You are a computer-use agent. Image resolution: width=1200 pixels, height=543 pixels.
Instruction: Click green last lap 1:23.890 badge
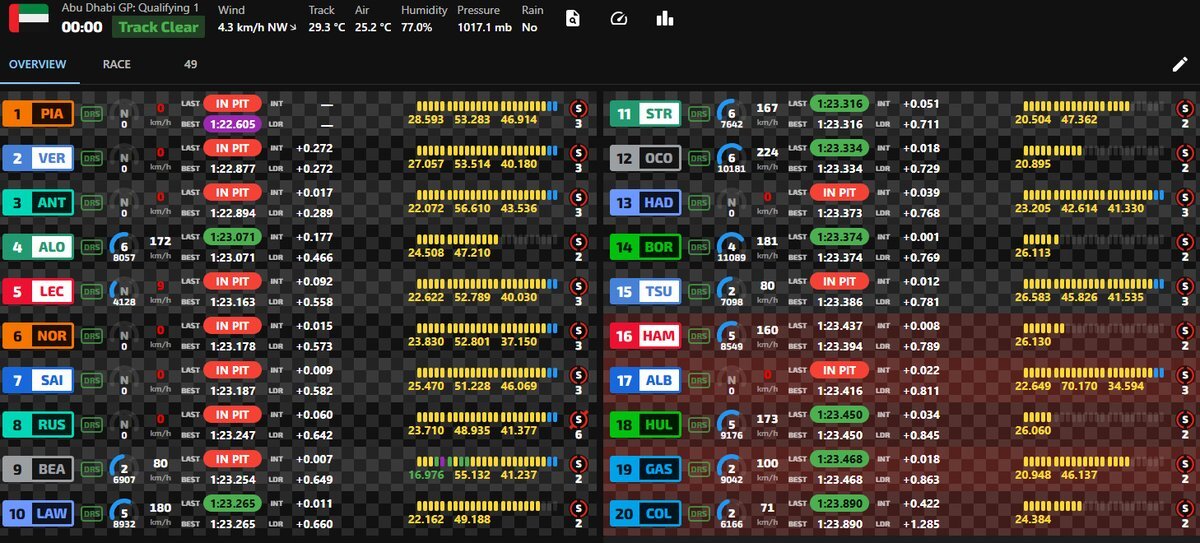pos(840,505)
